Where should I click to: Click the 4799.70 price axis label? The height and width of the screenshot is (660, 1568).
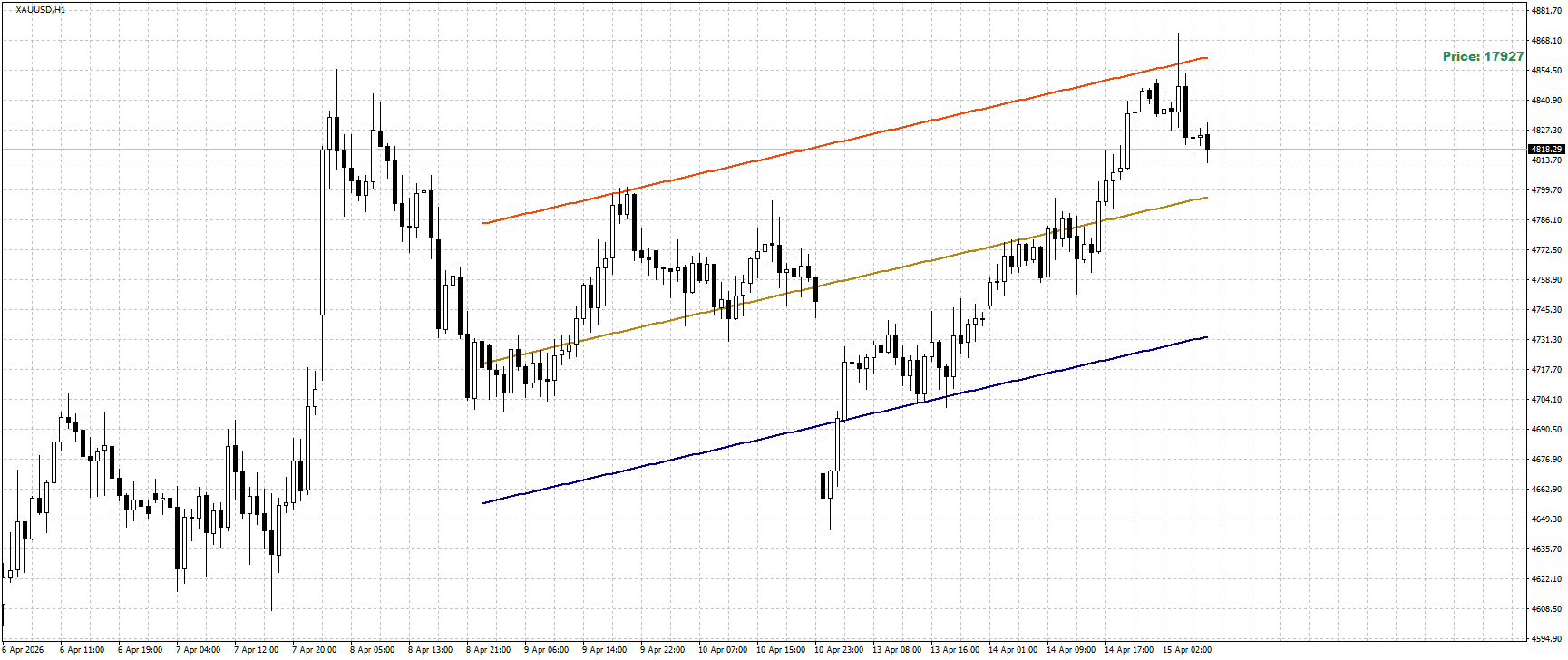[1546, 190]
